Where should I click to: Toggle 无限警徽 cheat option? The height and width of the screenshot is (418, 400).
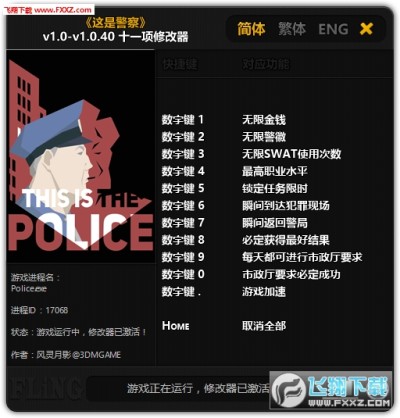click(264, 137)
